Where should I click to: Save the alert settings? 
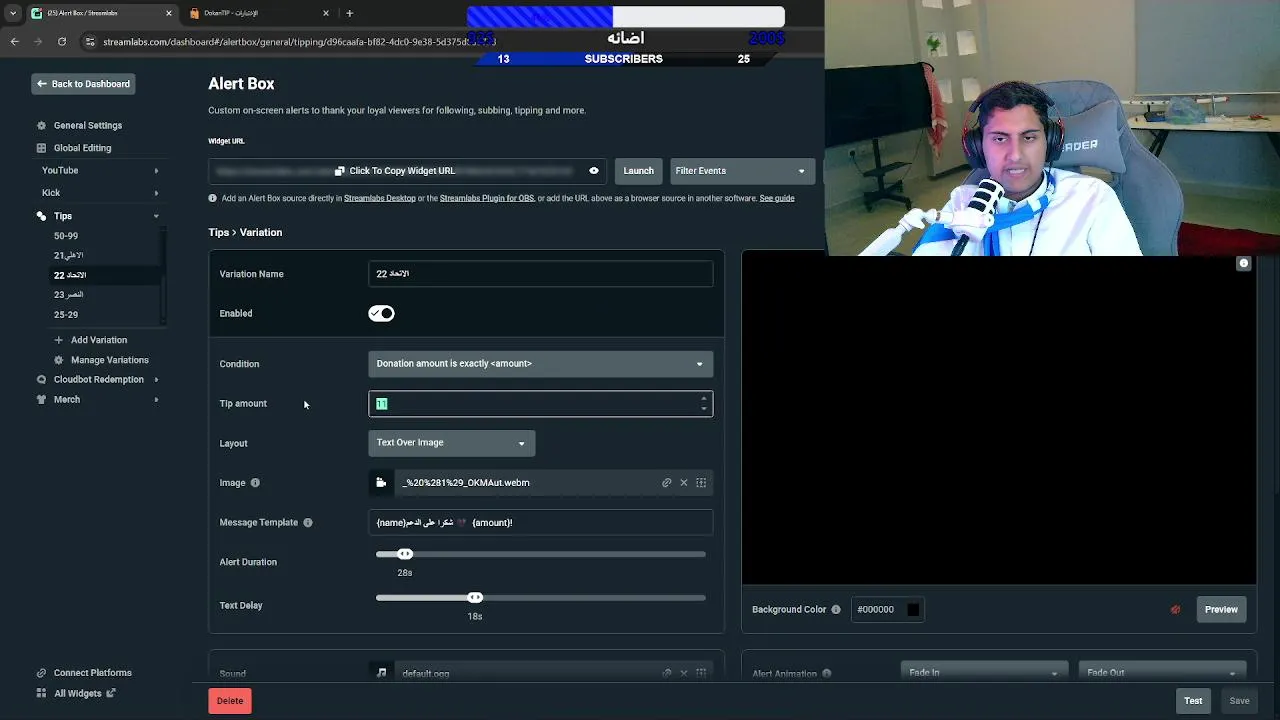(x=1239, y=701)
